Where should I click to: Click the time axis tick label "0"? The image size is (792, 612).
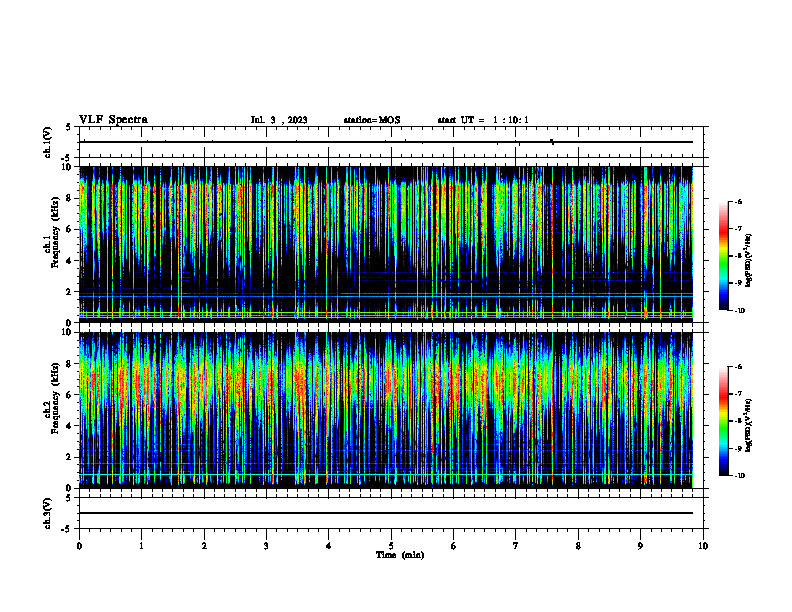pos(79,546)
